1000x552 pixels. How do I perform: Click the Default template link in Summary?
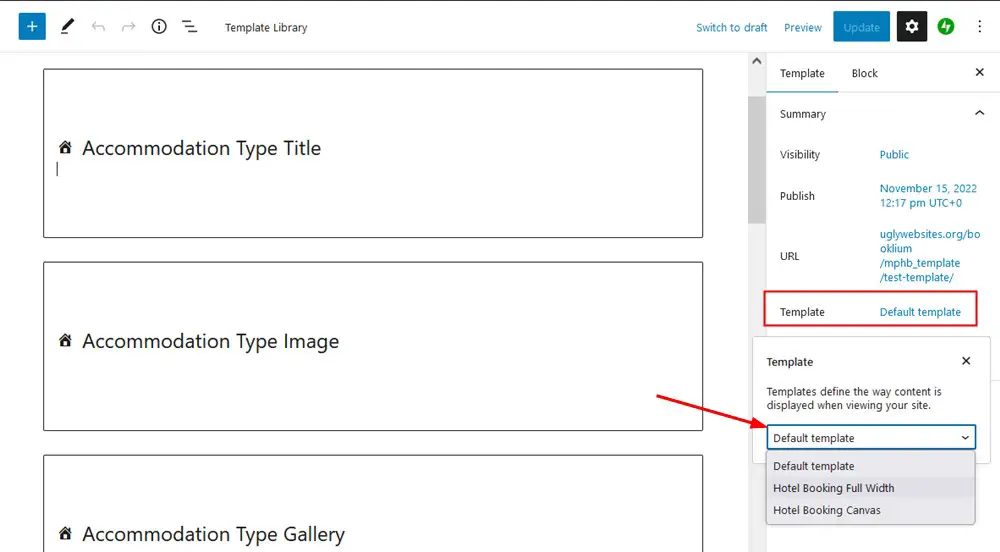click(920, 312)
